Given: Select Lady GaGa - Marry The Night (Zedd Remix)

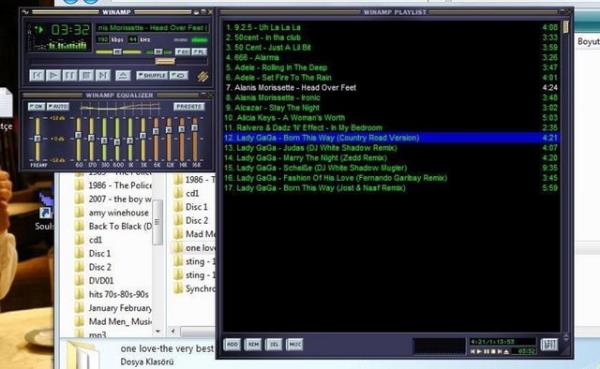Looking at the screenshot, I should point(391,158).
